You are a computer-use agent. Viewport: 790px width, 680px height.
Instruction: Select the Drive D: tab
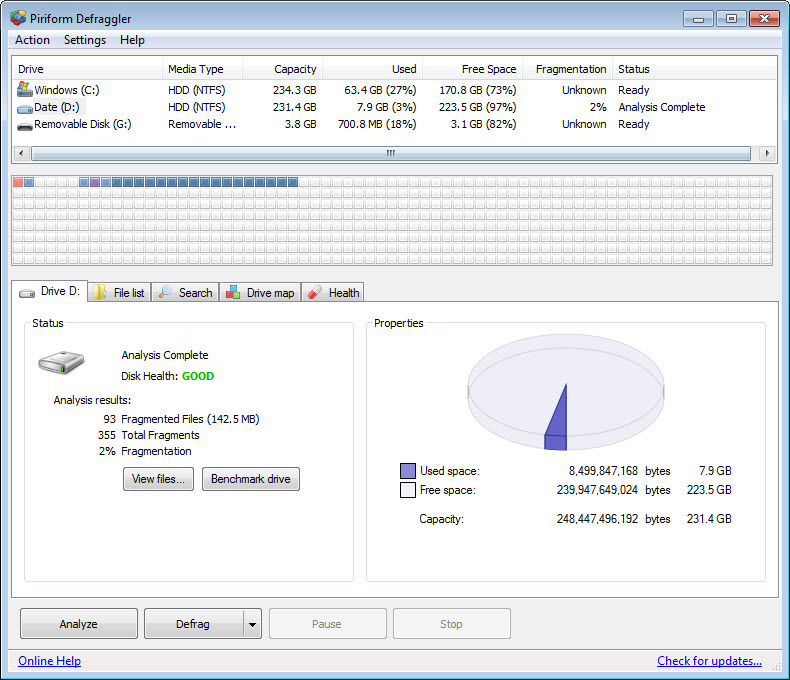tap(49, 291)
